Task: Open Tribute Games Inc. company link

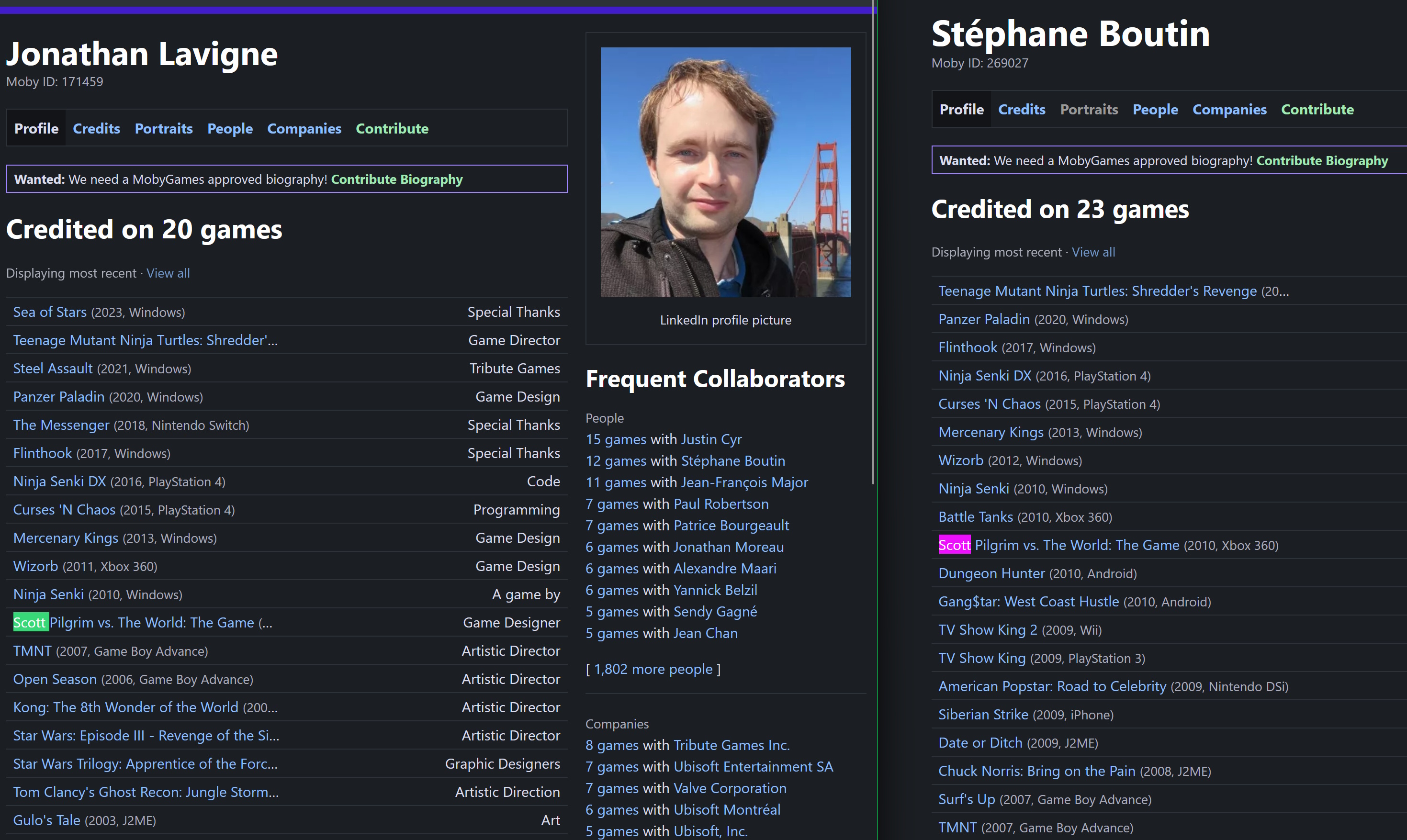Action: pos(732,745)
